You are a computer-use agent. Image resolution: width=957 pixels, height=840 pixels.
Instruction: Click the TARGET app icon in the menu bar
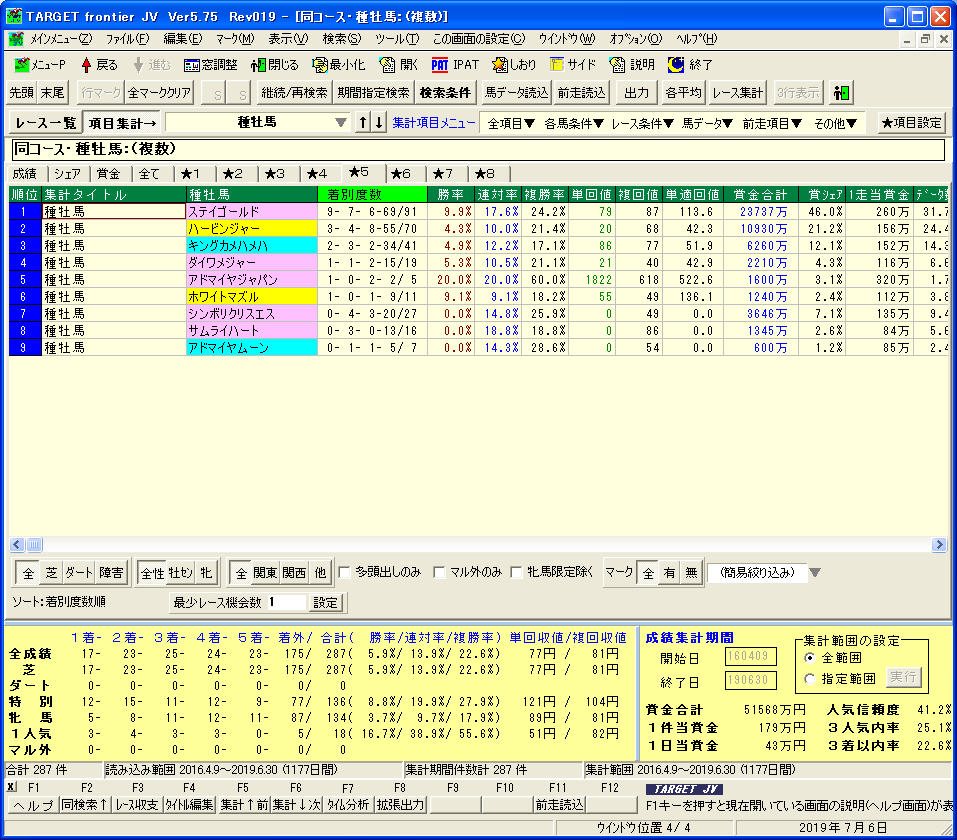click(x=16, y=39)
